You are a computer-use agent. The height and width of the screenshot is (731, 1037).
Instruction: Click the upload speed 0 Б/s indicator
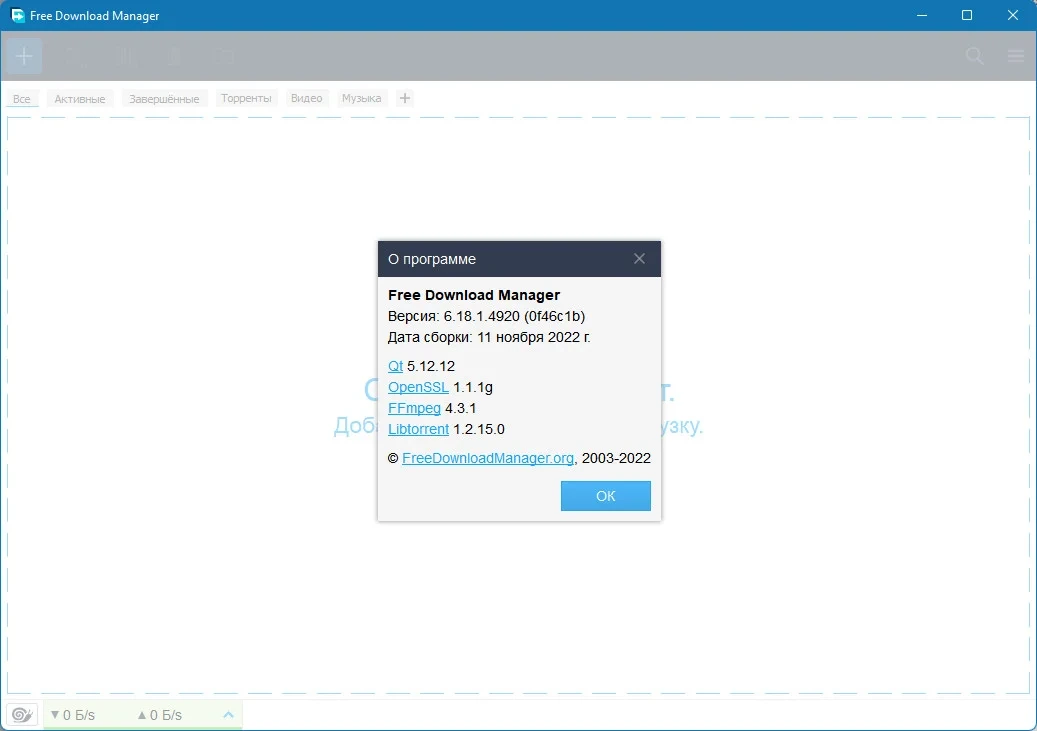(x=159, y=714)
